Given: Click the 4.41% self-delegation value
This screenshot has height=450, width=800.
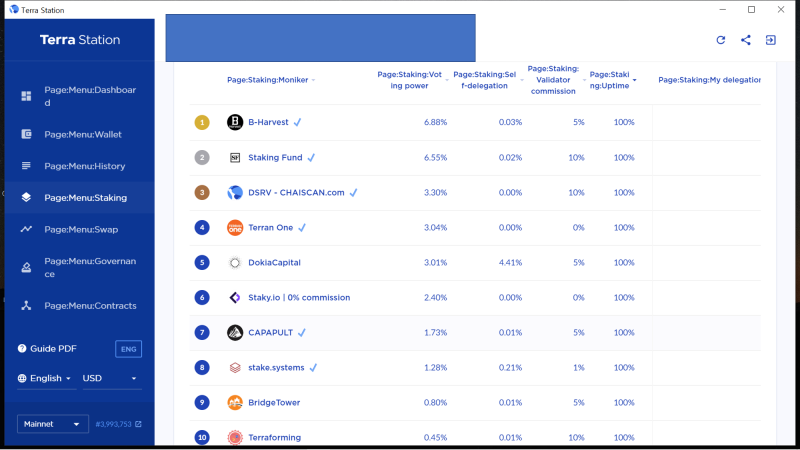Looking at the screenshot, I should [x=510, y=262].
